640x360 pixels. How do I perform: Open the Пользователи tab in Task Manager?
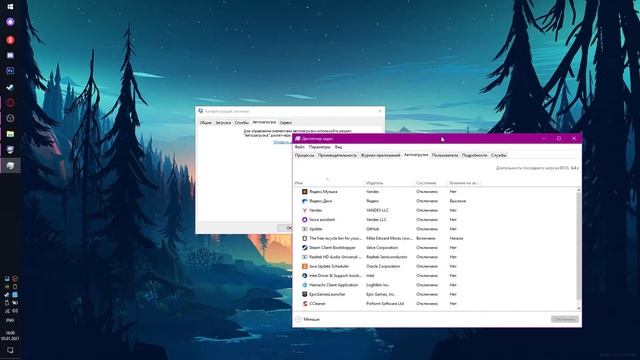(x=445, y=156)
